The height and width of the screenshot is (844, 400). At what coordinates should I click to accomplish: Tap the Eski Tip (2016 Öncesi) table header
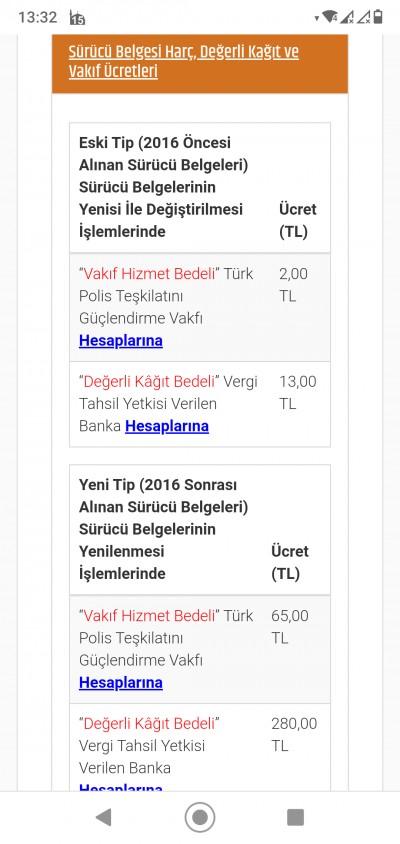coord(200,188)
